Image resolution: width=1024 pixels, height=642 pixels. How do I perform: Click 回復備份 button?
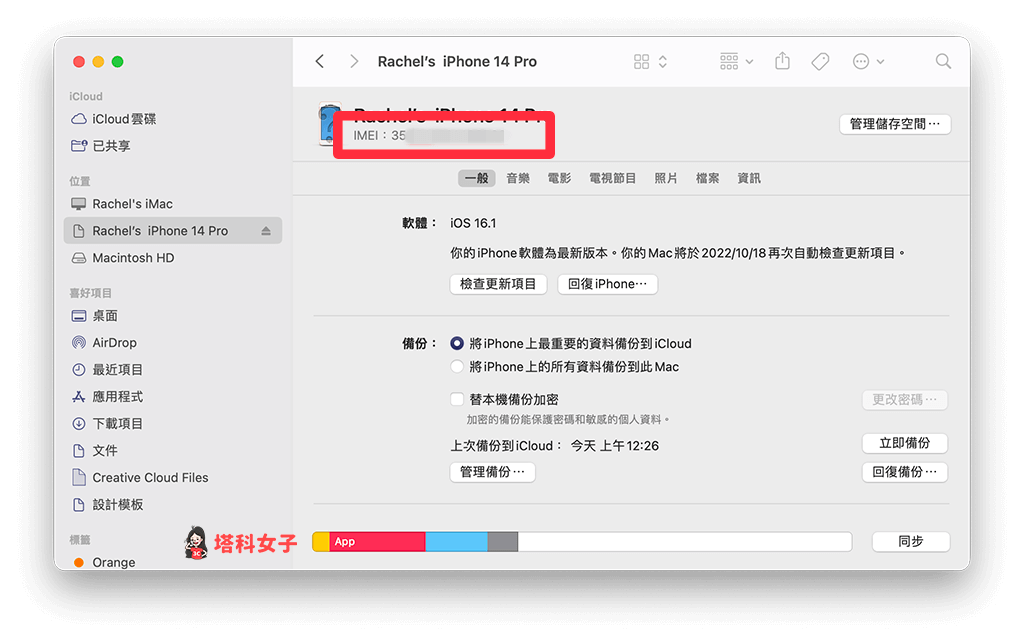904,472
